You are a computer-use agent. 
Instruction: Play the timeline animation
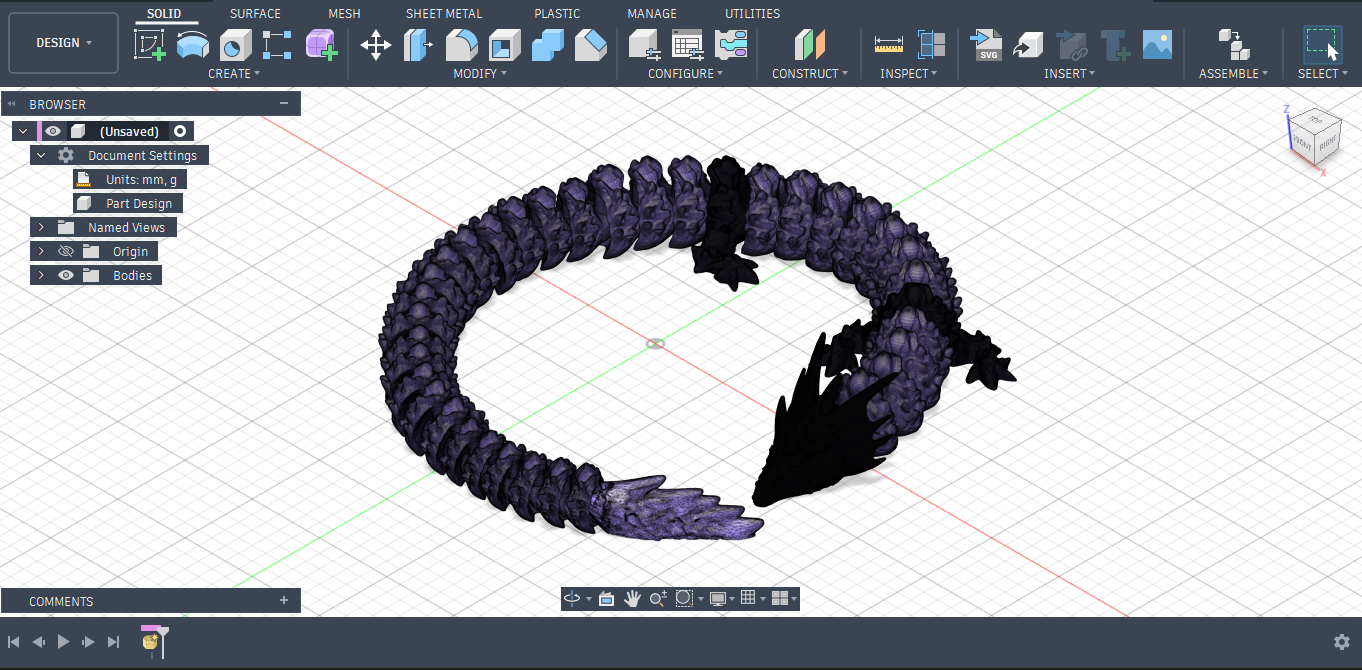pyautogui.click(x=64, y=642)
